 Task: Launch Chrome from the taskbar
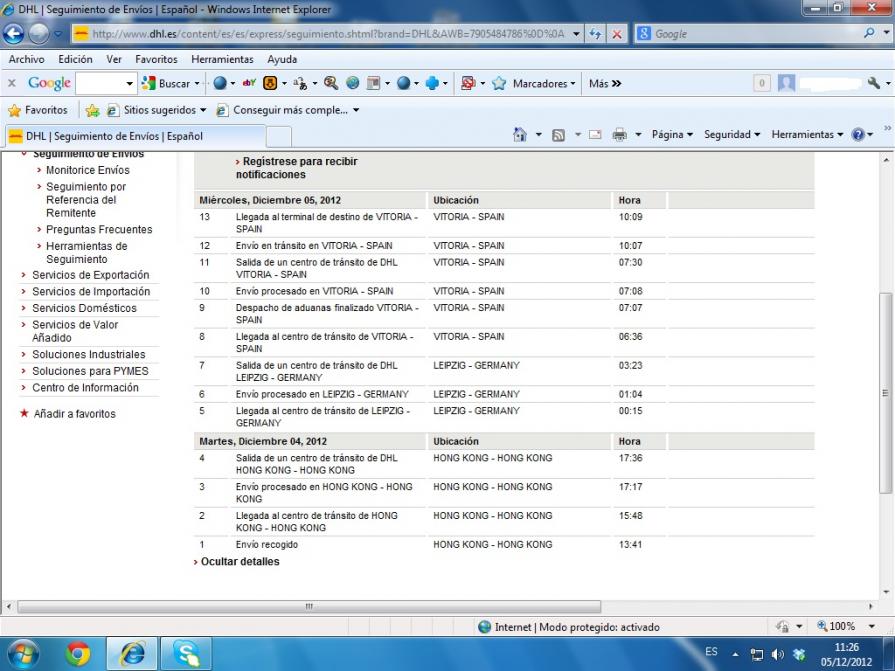pyautogui.click(x=78, y=654)
